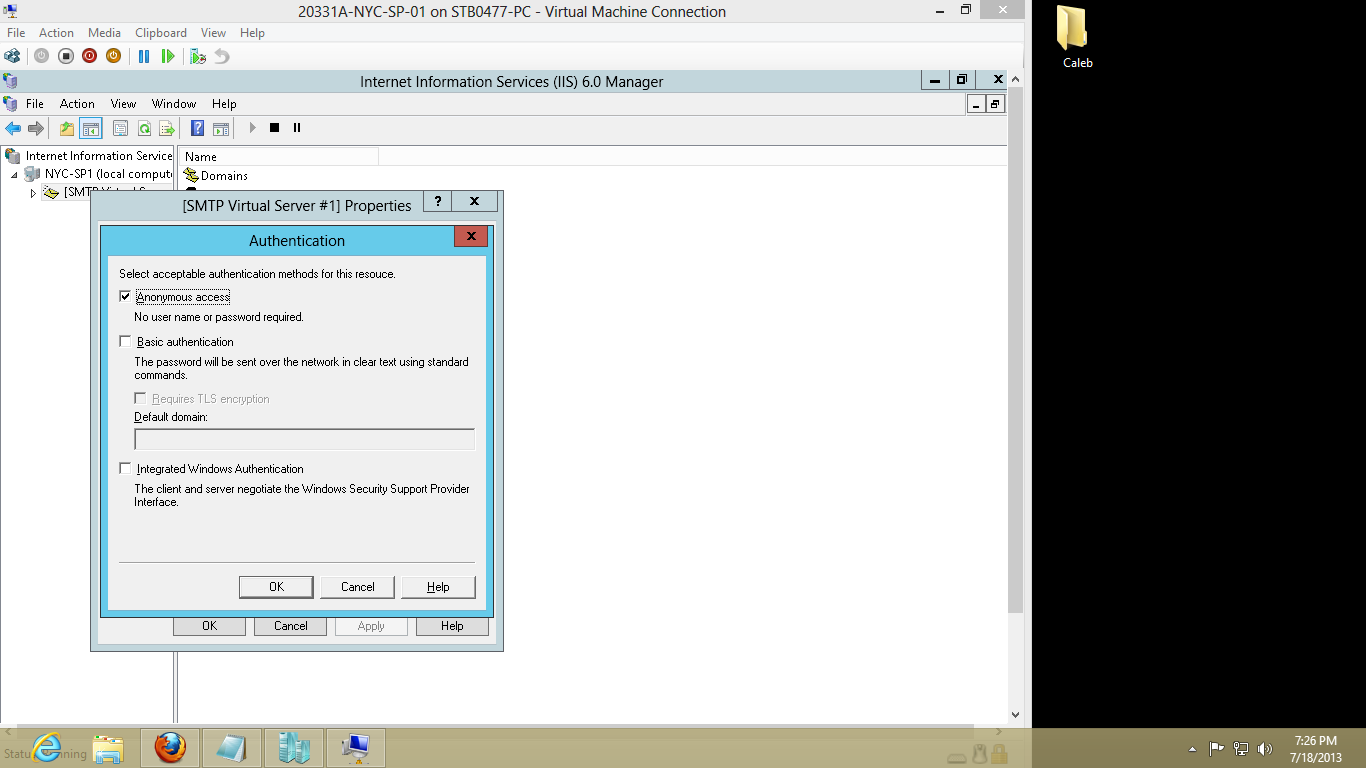Open Server Manager icon on the taskbar

point(294,748)
